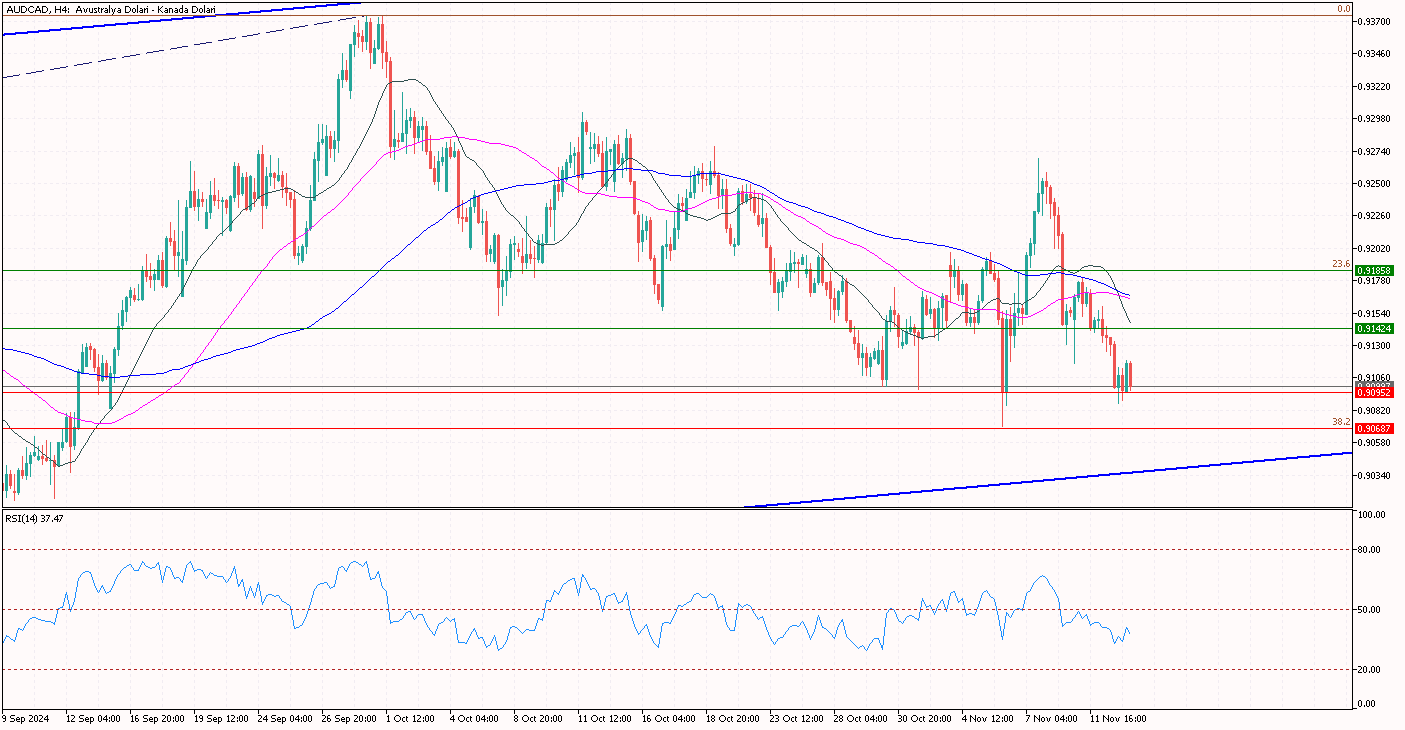Screen dimensions: 1405x730
Task: Click the RSI 100.00 scale label
Action: coord(1374,515)
